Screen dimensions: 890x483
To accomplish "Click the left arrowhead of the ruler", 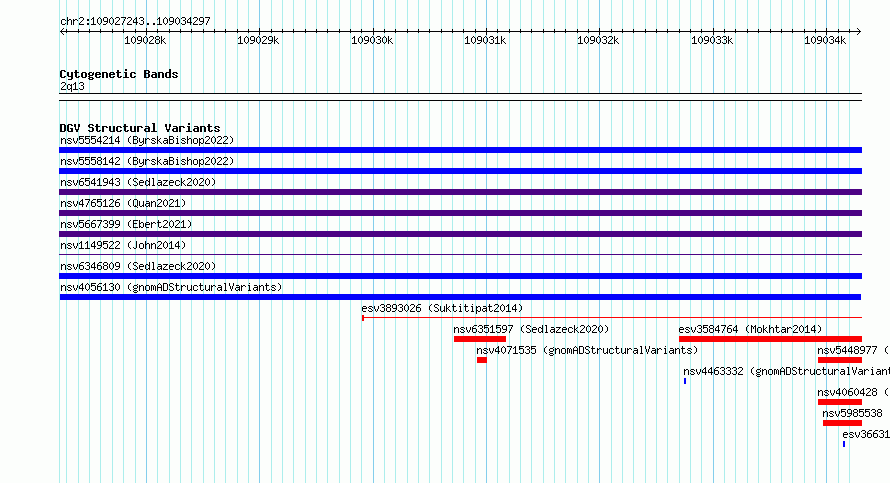I will [x=62, y=32].
